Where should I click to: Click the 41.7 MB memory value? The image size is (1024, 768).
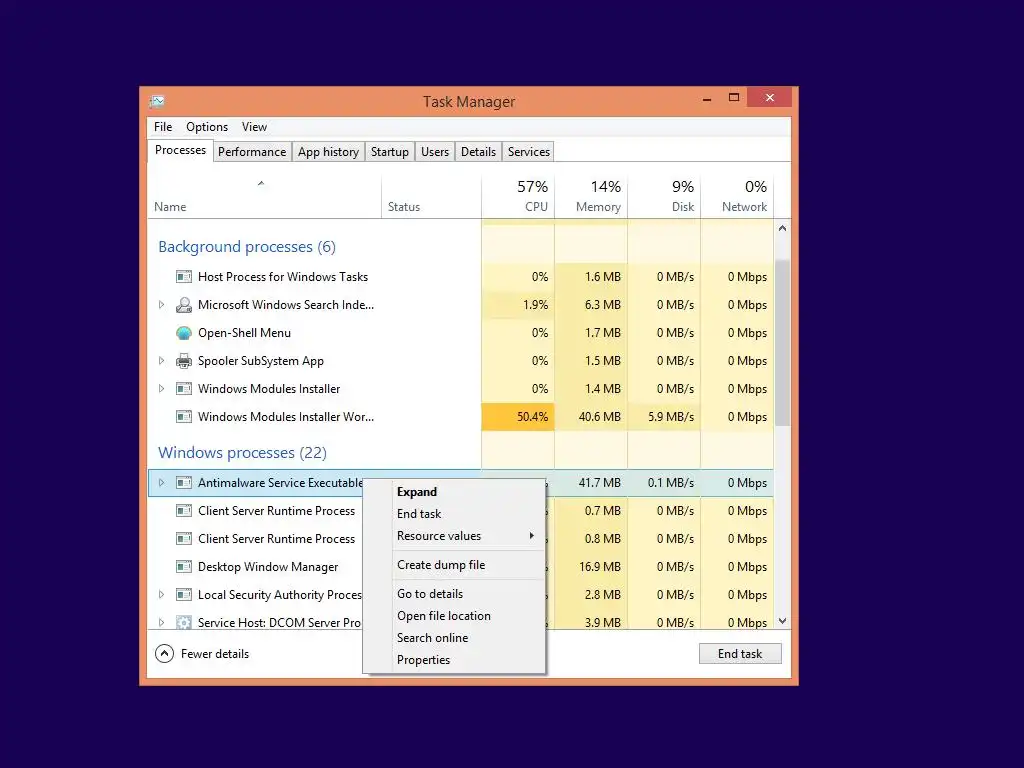(600, 483)
